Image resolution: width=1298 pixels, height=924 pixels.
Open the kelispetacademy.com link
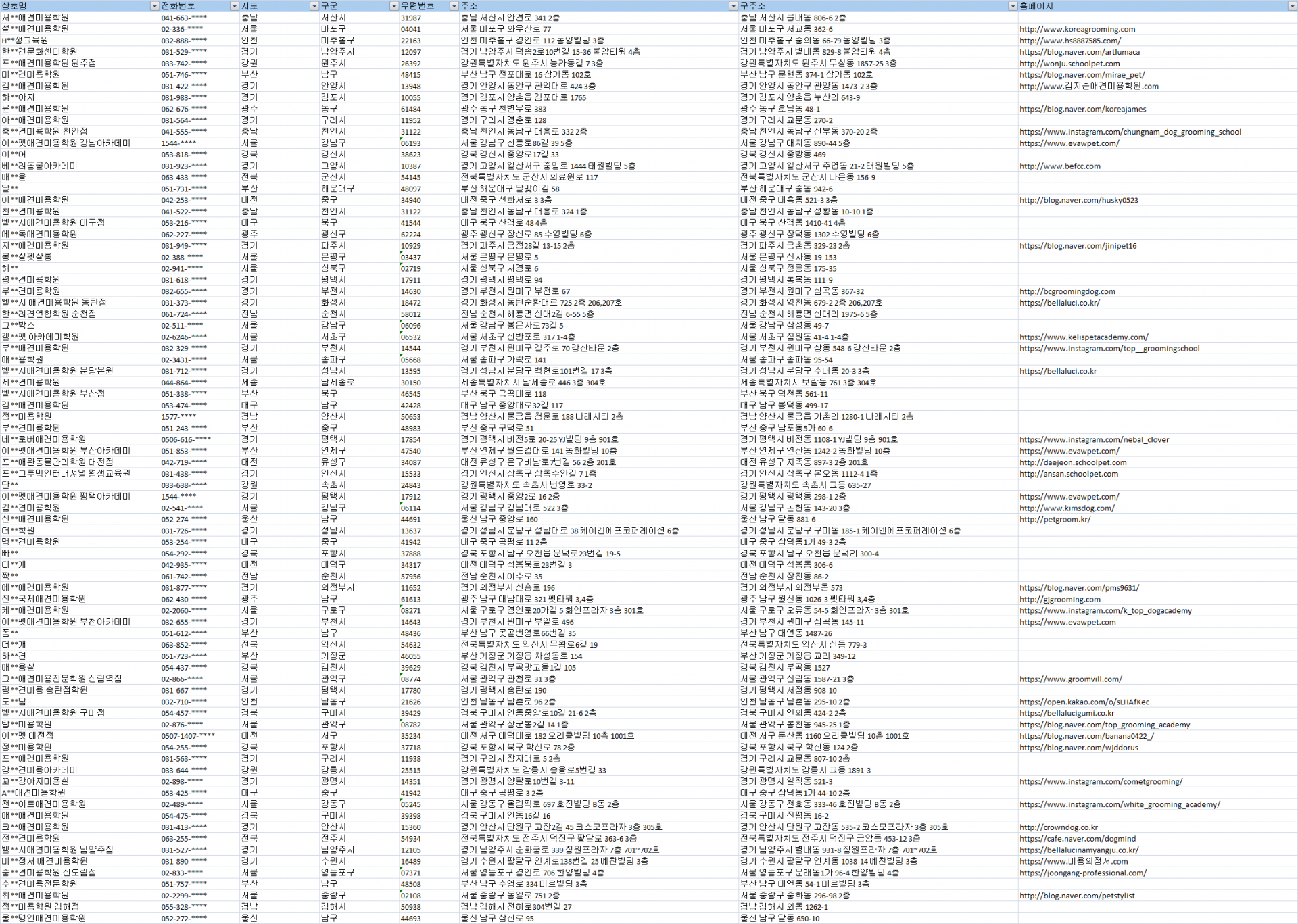(x=1083, y=337)
